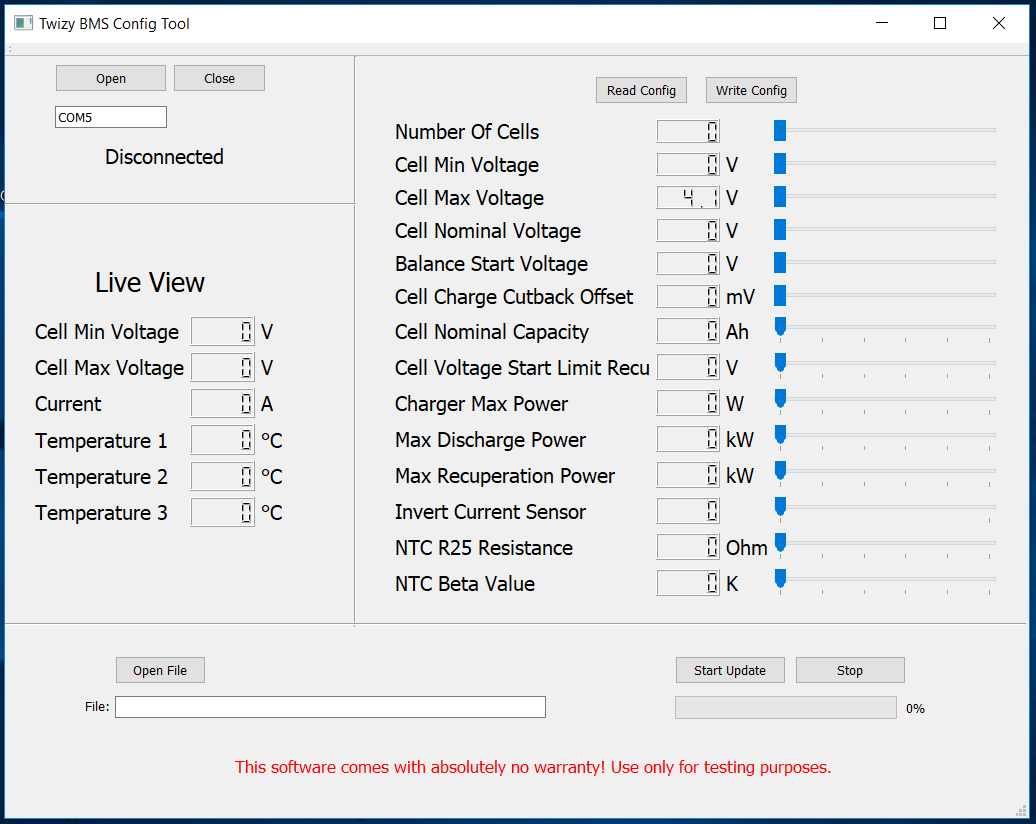Click the Open port button
The width and height of the screenshot is (1036, 824).
110,79
